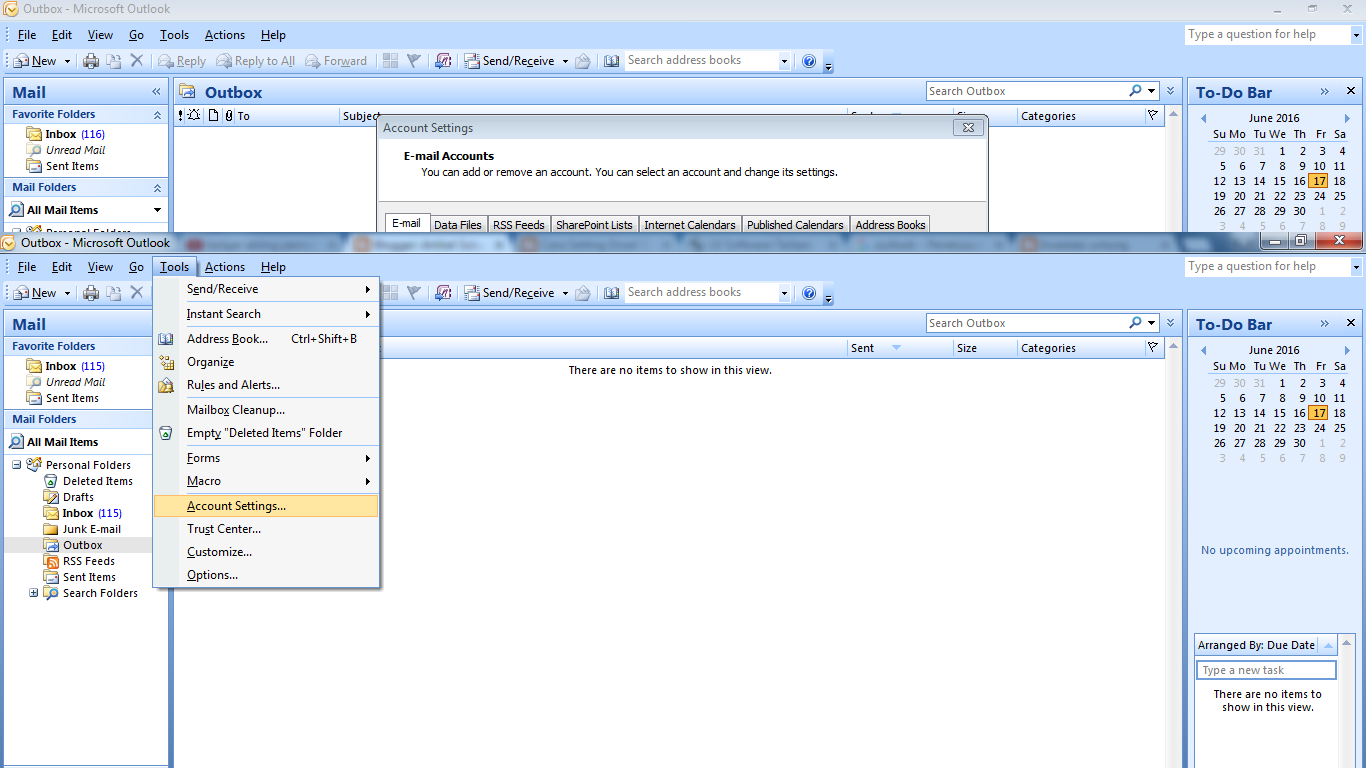
Task: Open New dropdown arrow in front window toolbar
Action: [x=68, y=293]
